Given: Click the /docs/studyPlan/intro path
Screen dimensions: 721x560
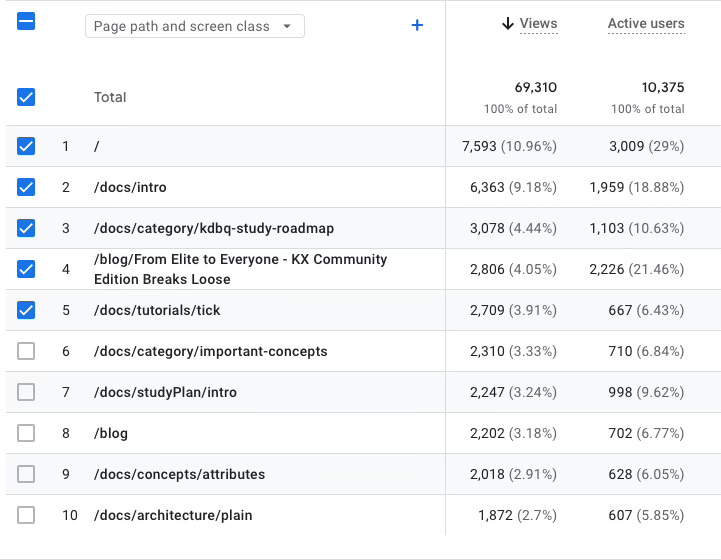Looking at the screenshot, I should (x=165, y=392).
